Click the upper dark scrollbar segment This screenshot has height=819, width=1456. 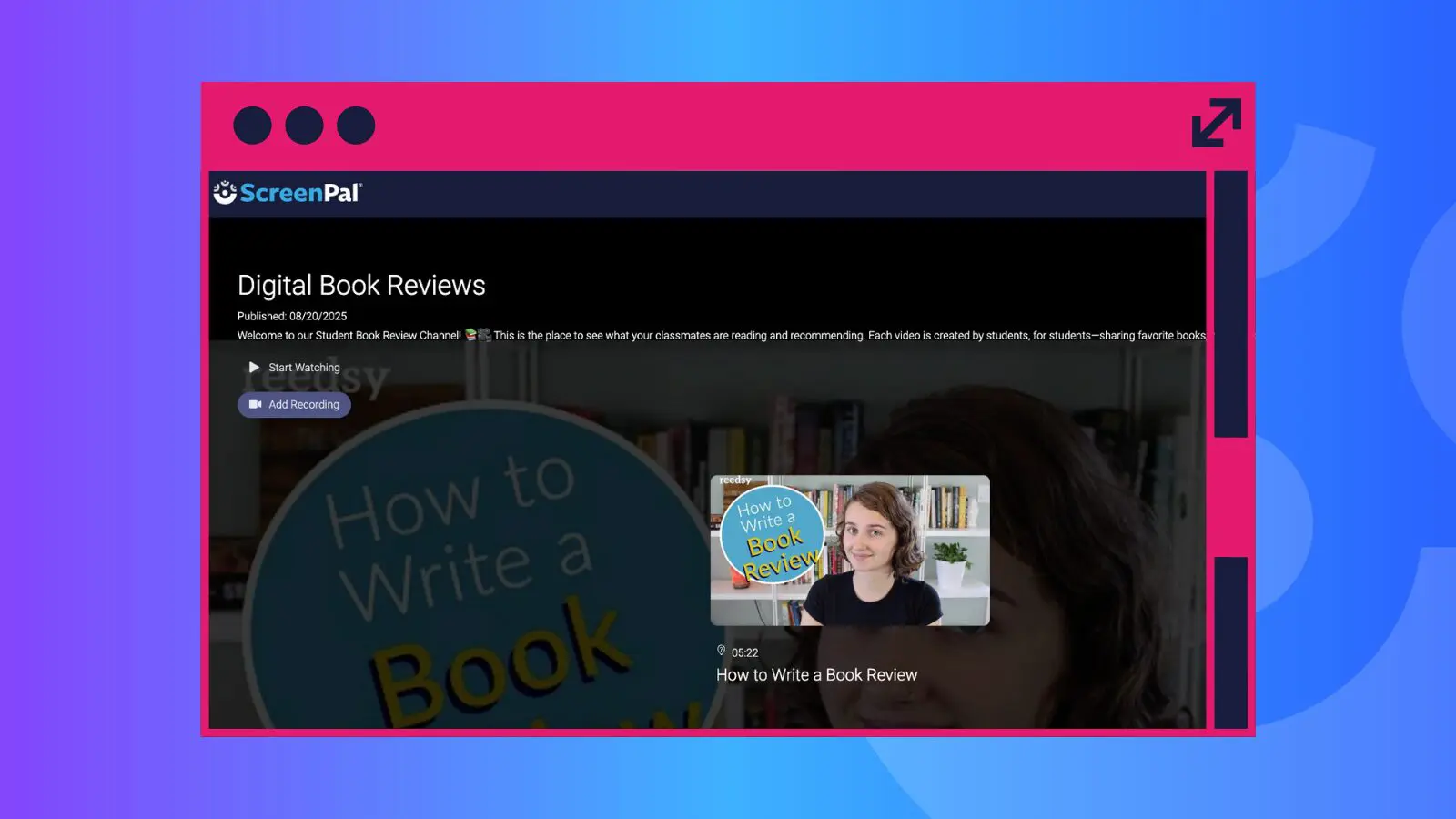pos(1230,304)
